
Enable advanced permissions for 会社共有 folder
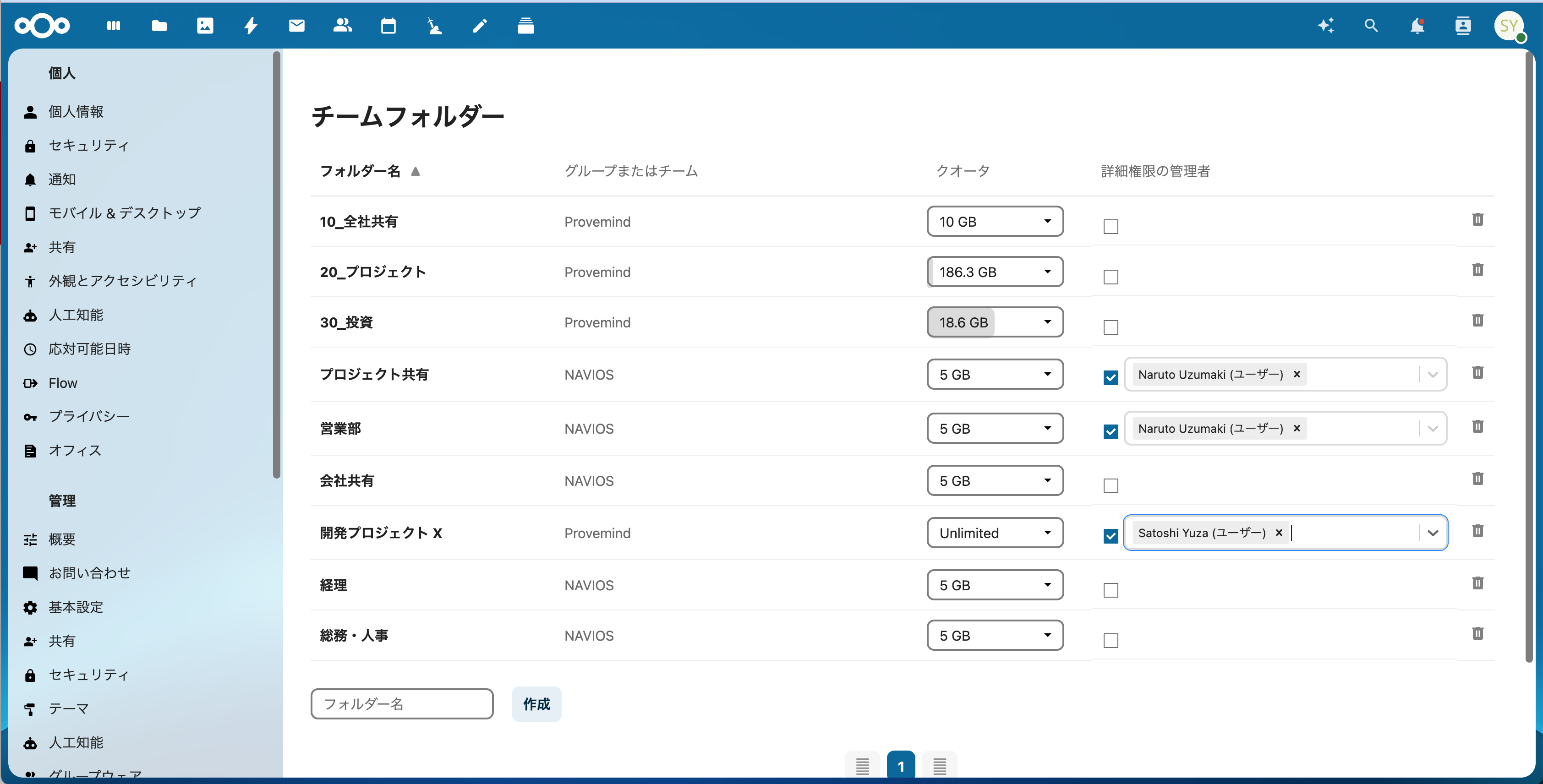tap(1111, 486)
